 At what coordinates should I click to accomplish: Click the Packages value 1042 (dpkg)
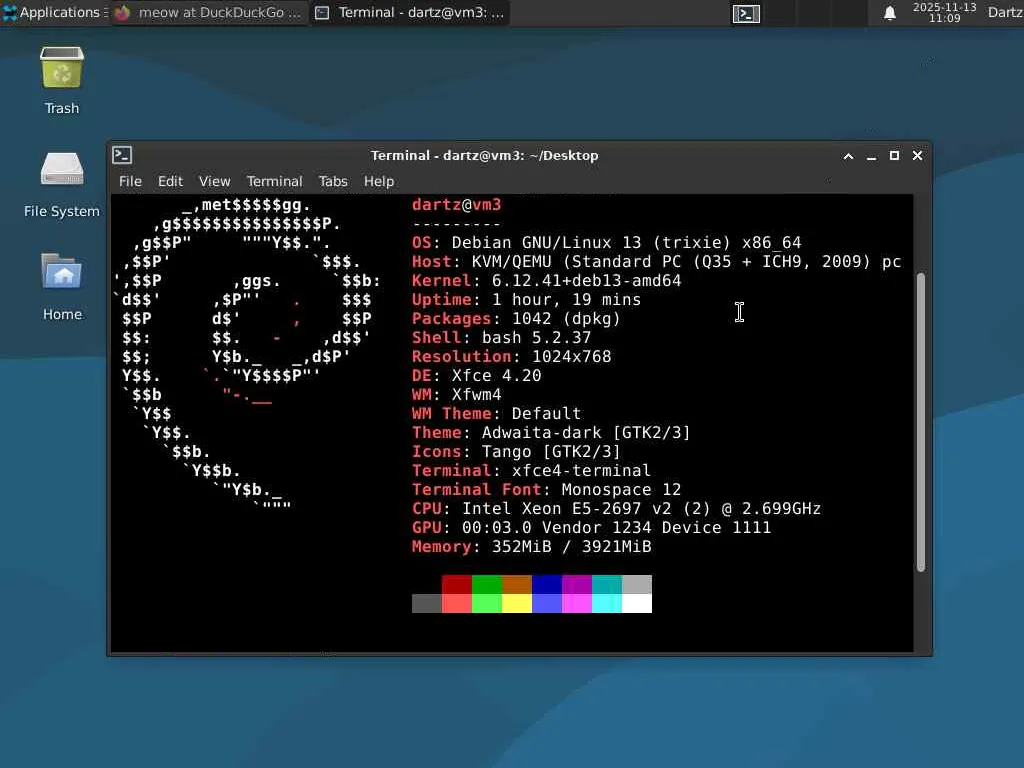coord(566,319)
